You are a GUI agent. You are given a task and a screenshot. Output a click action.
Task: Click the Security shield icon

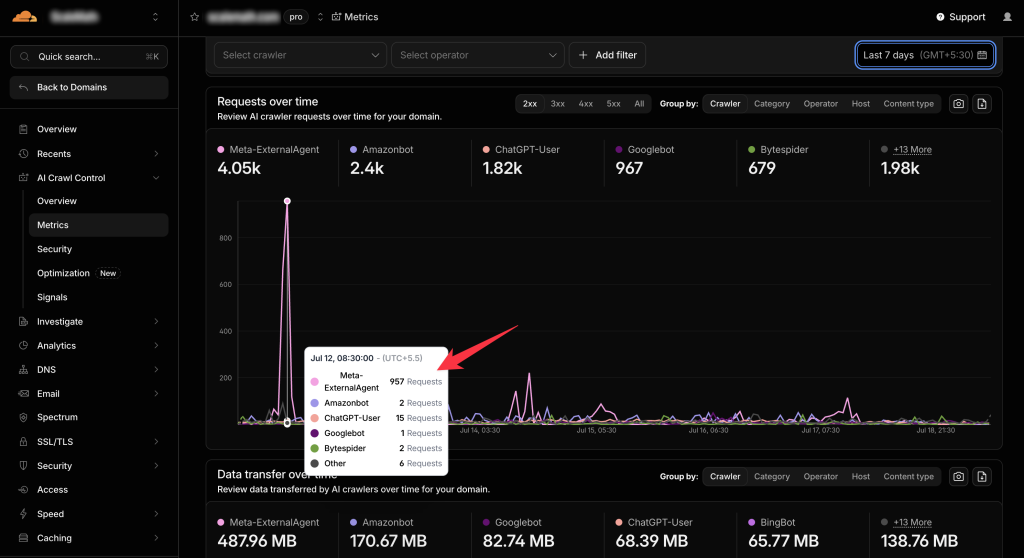(24, 466)
